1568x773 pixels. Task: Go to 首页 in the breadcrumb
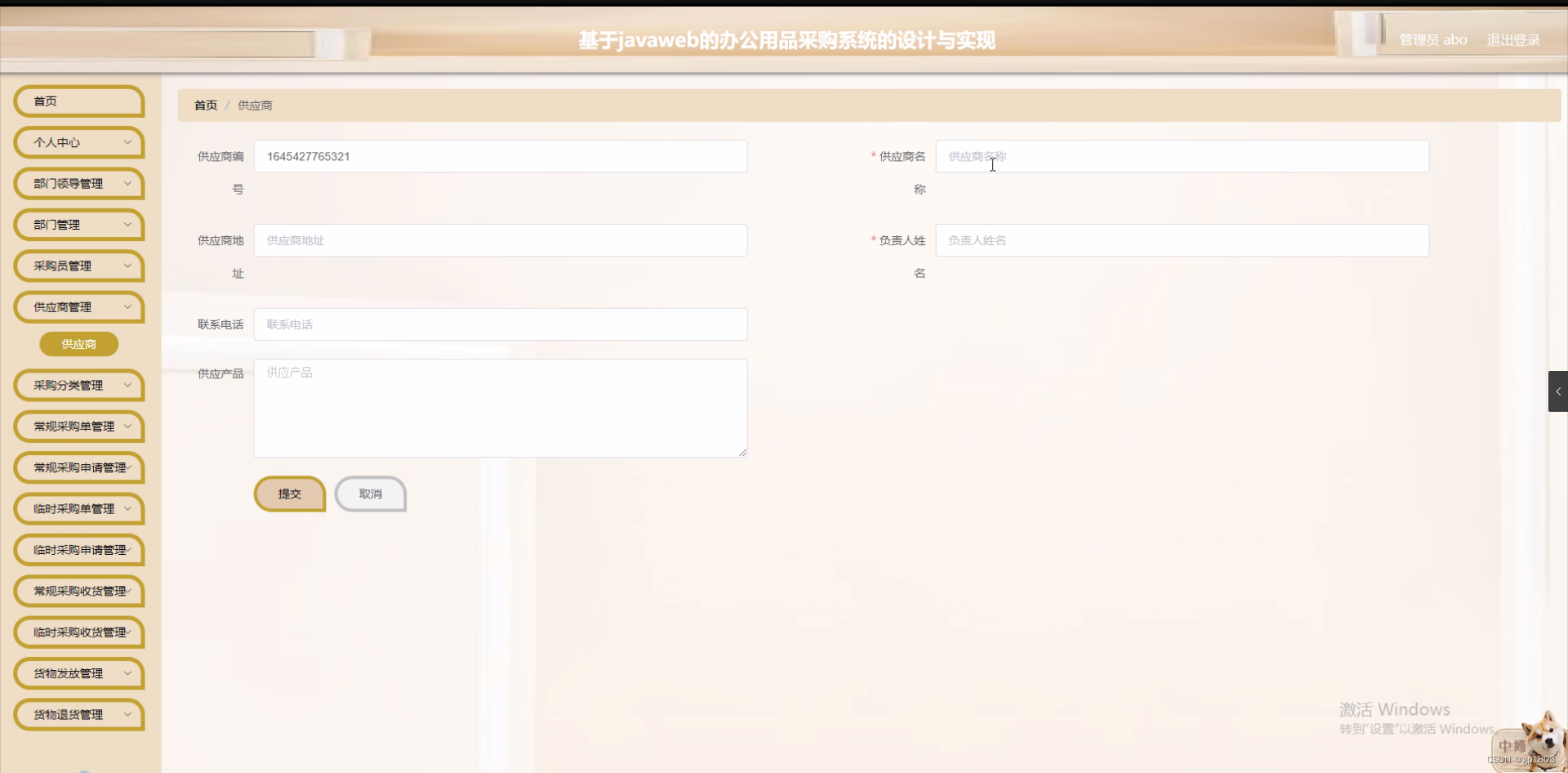pos(206,105)
